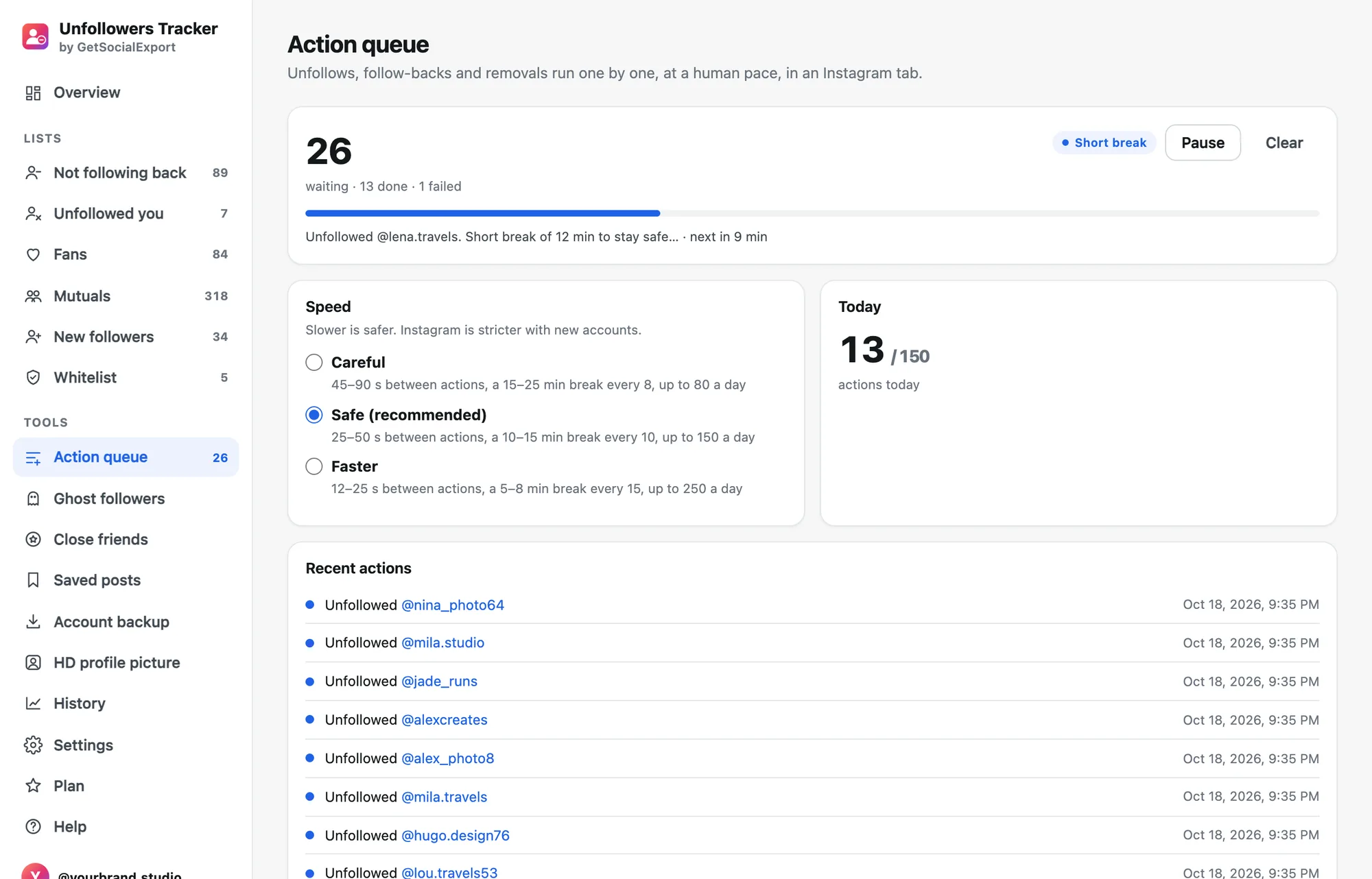Open the @alexcreates profile link
The width and height of the screenshot is (1372, 879).
tap(445, 720)
